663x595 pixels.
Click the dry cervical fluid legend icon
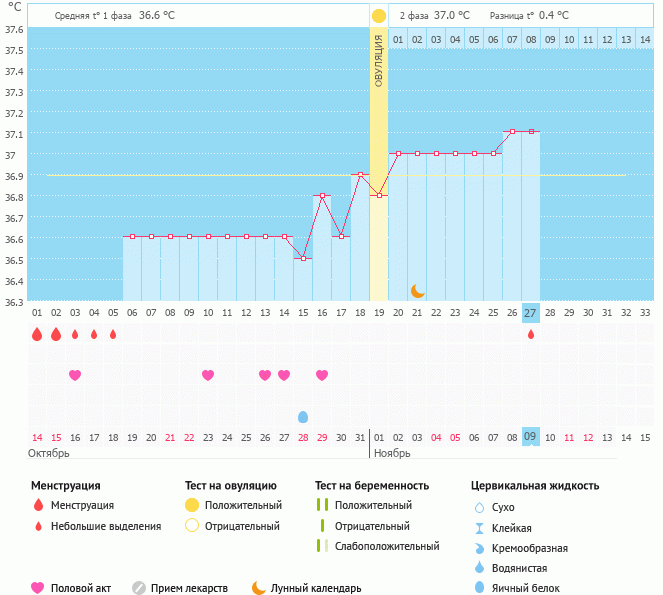(480, 508)
